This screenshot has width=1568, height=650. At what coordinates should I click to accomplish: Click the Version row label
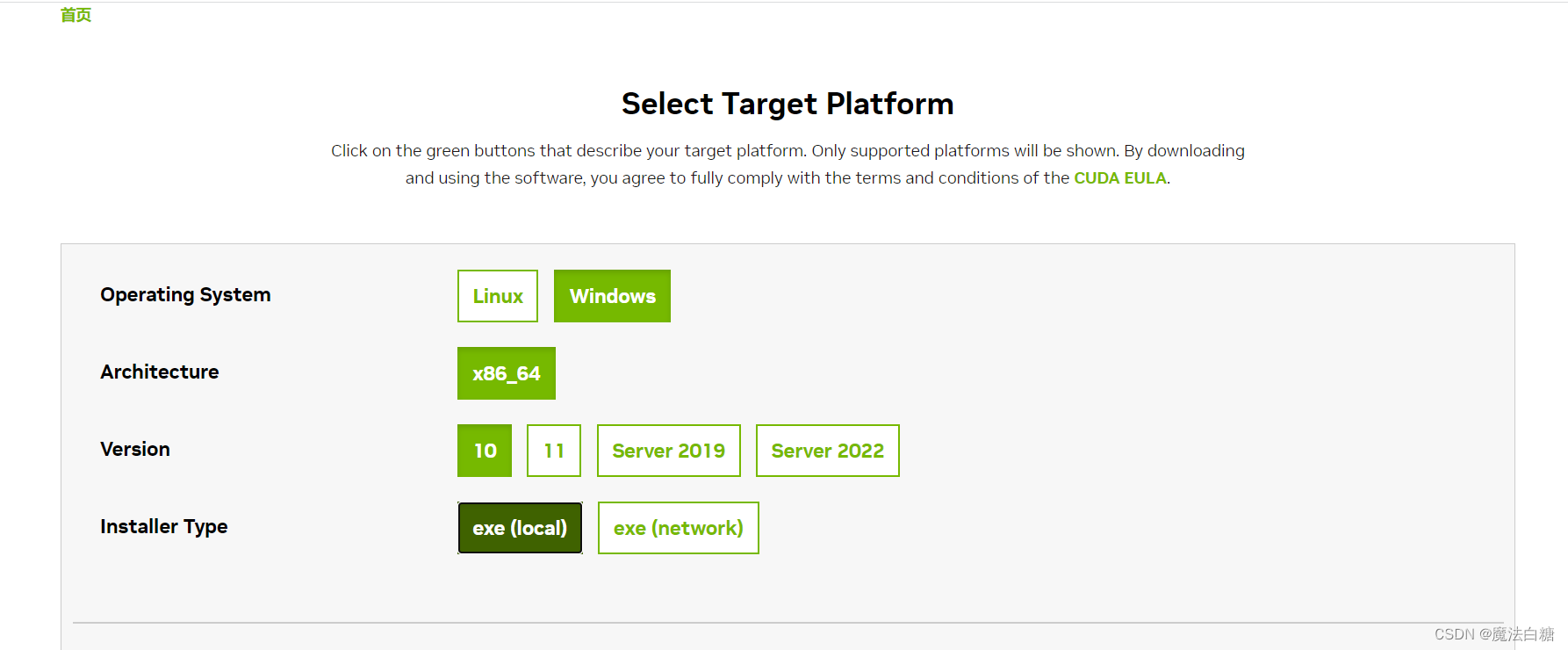point(135,450)
